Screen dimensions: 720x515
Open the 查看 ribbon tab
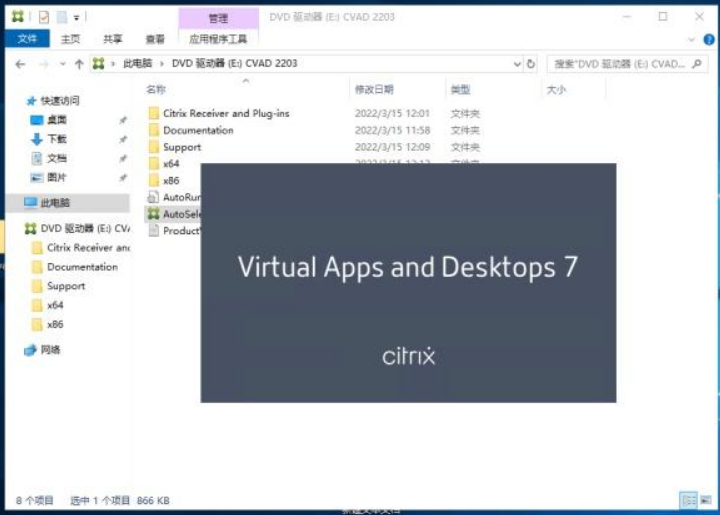(x=155, y=39)
